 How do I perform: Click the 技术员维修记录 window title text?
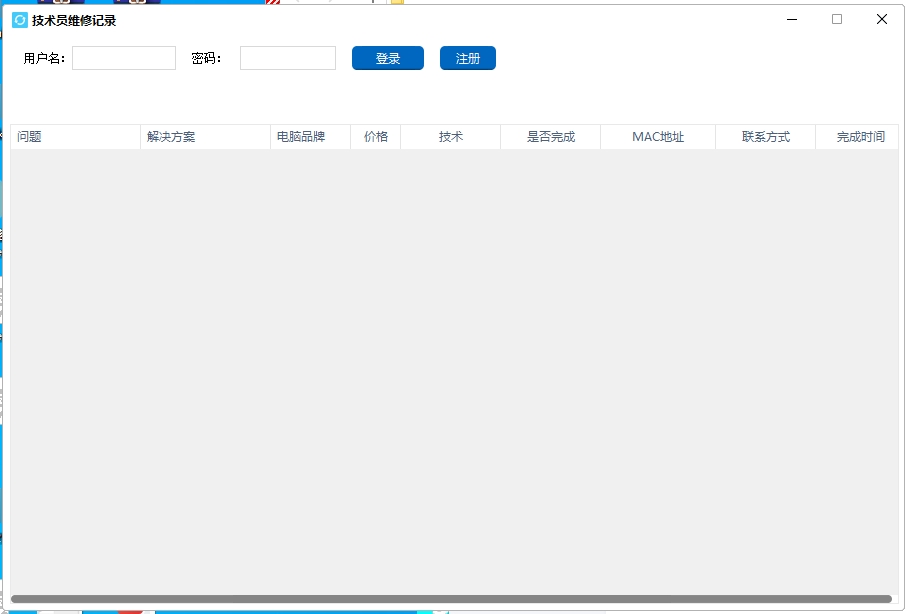click(74, 20)
